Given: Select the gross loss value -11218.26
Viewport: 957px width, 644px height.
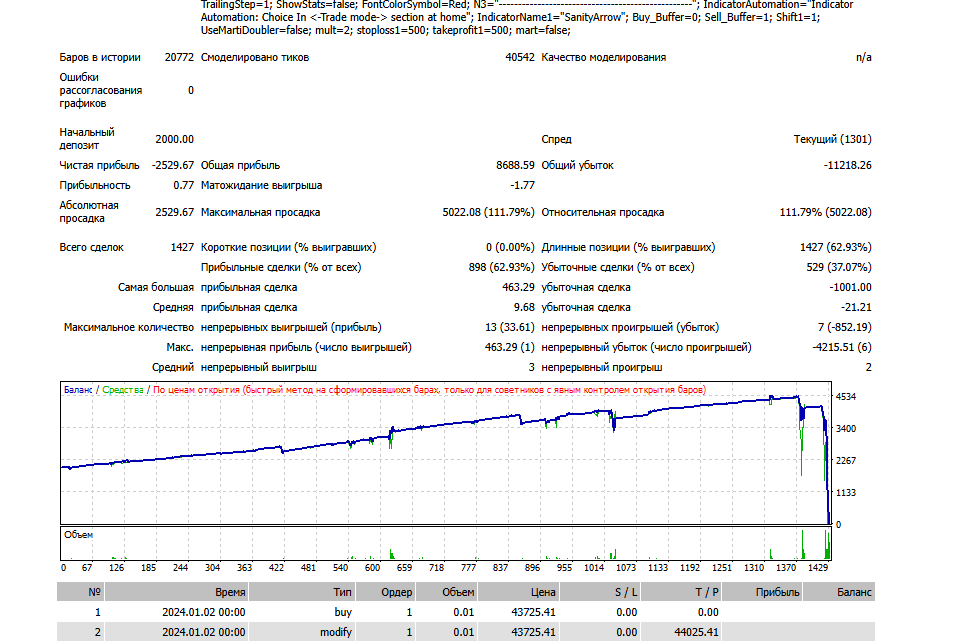Looking at the screenshot, I should point(848,165).
